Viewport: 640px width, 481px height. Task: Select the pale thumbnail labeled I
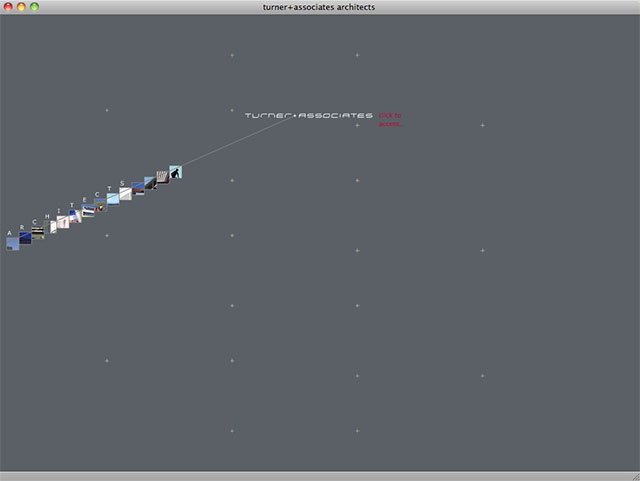tap(63, 222)
